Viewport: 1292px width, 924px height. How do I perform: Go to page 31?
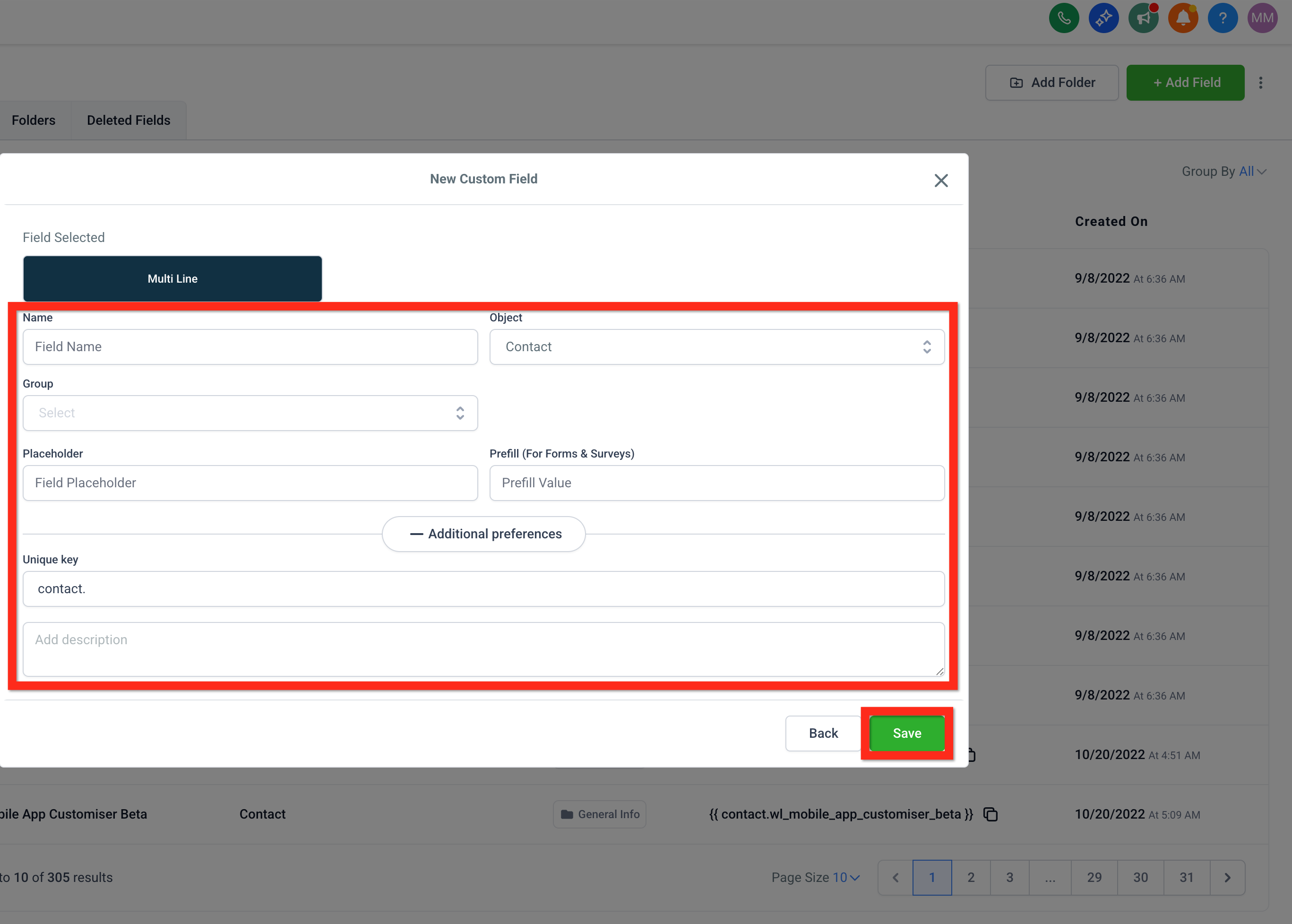pos(1186,877)
